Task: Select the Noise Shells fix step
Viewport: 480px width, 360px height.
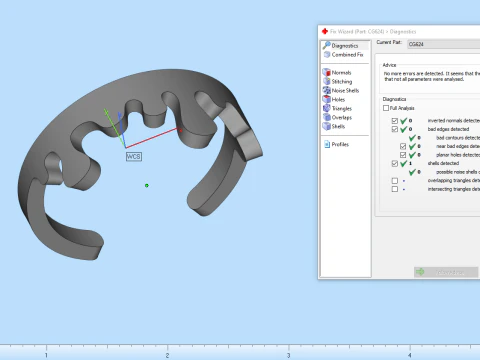Action: tap(341, 90)
